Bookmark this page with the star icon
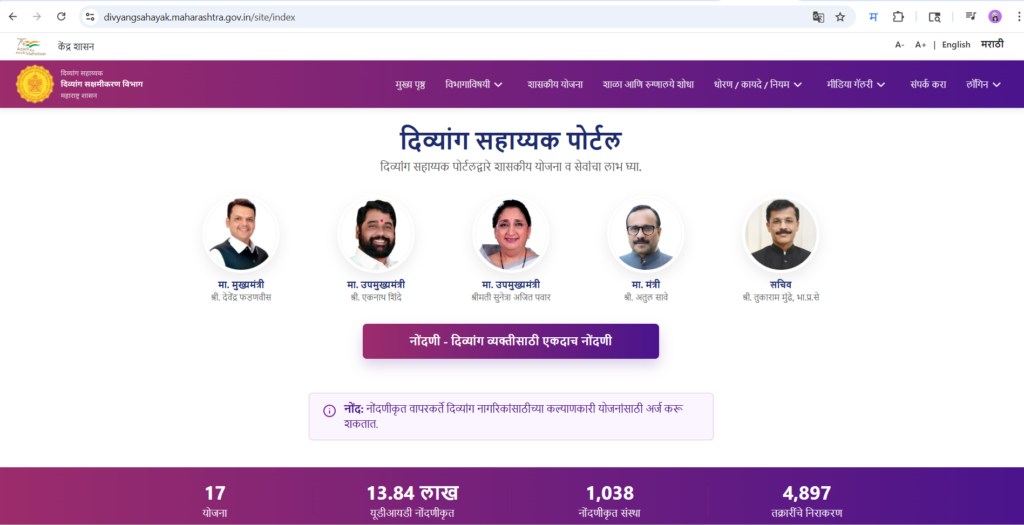 point(840,17)
